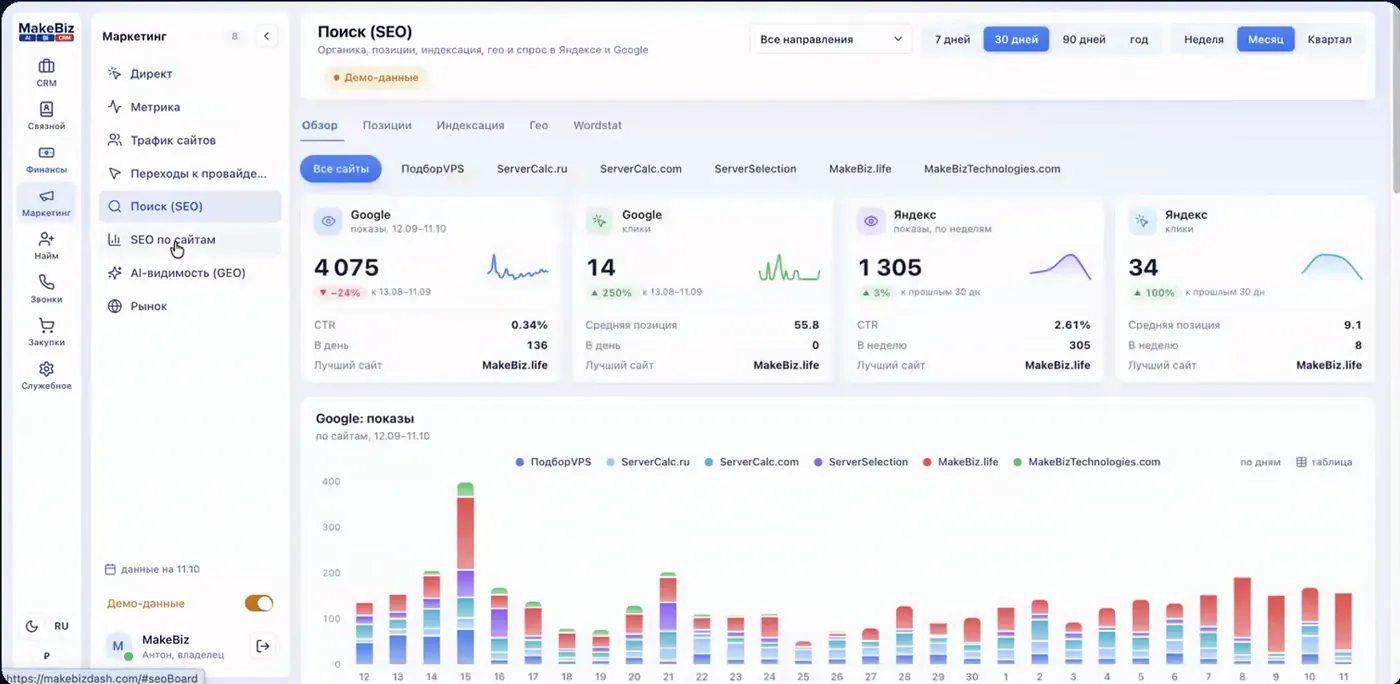Group data by Месяц
1400x684 pixels.
coord(1265,39)
